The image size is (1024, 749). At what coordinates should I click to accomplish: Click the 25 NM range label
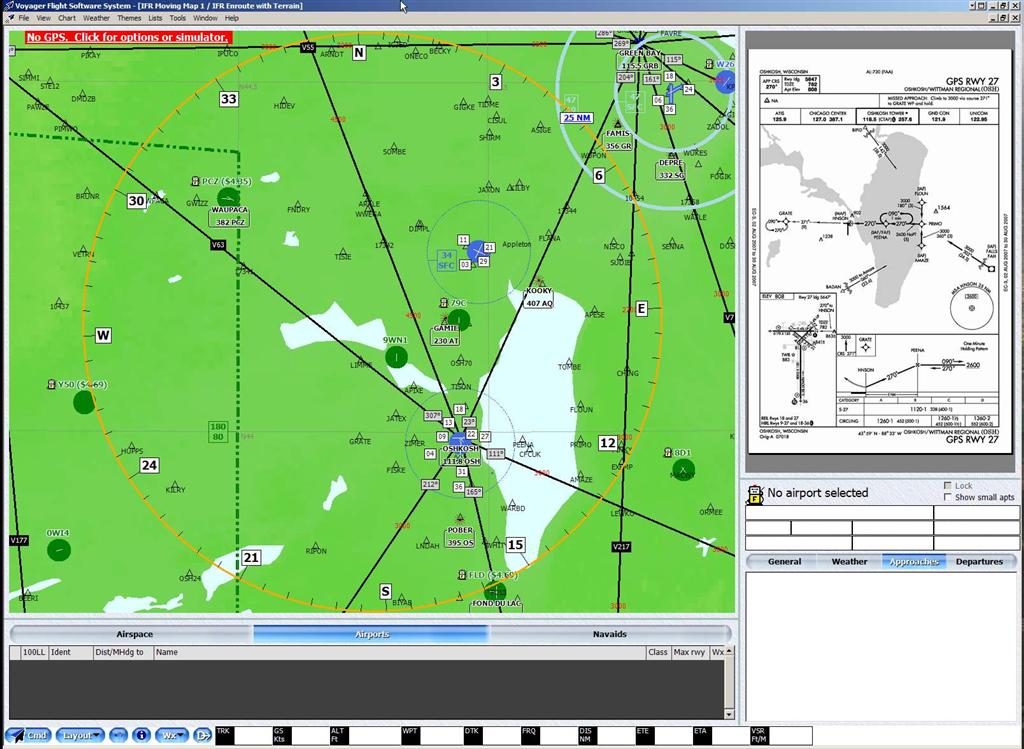click(577, 118)
